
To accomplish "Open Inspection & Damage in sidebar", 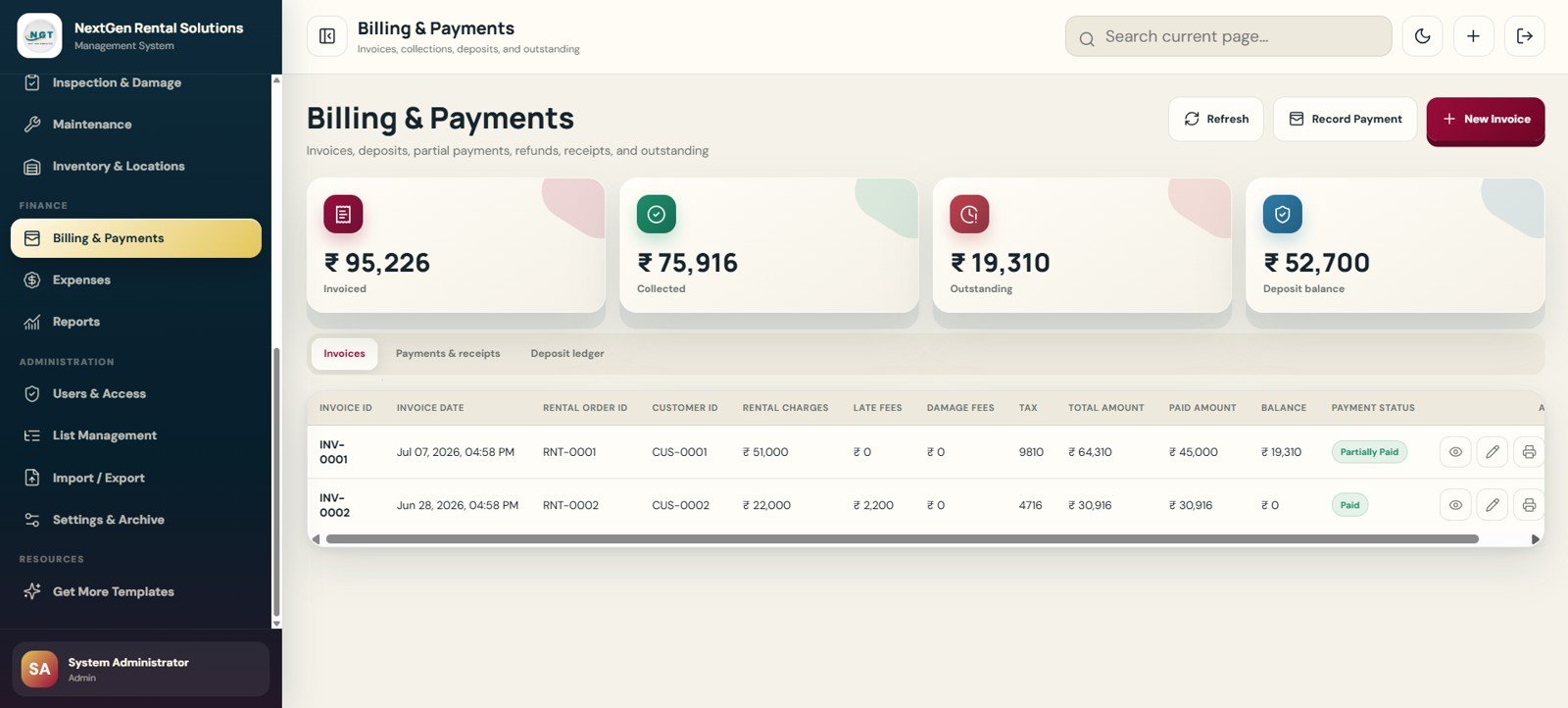I will 136,82.
